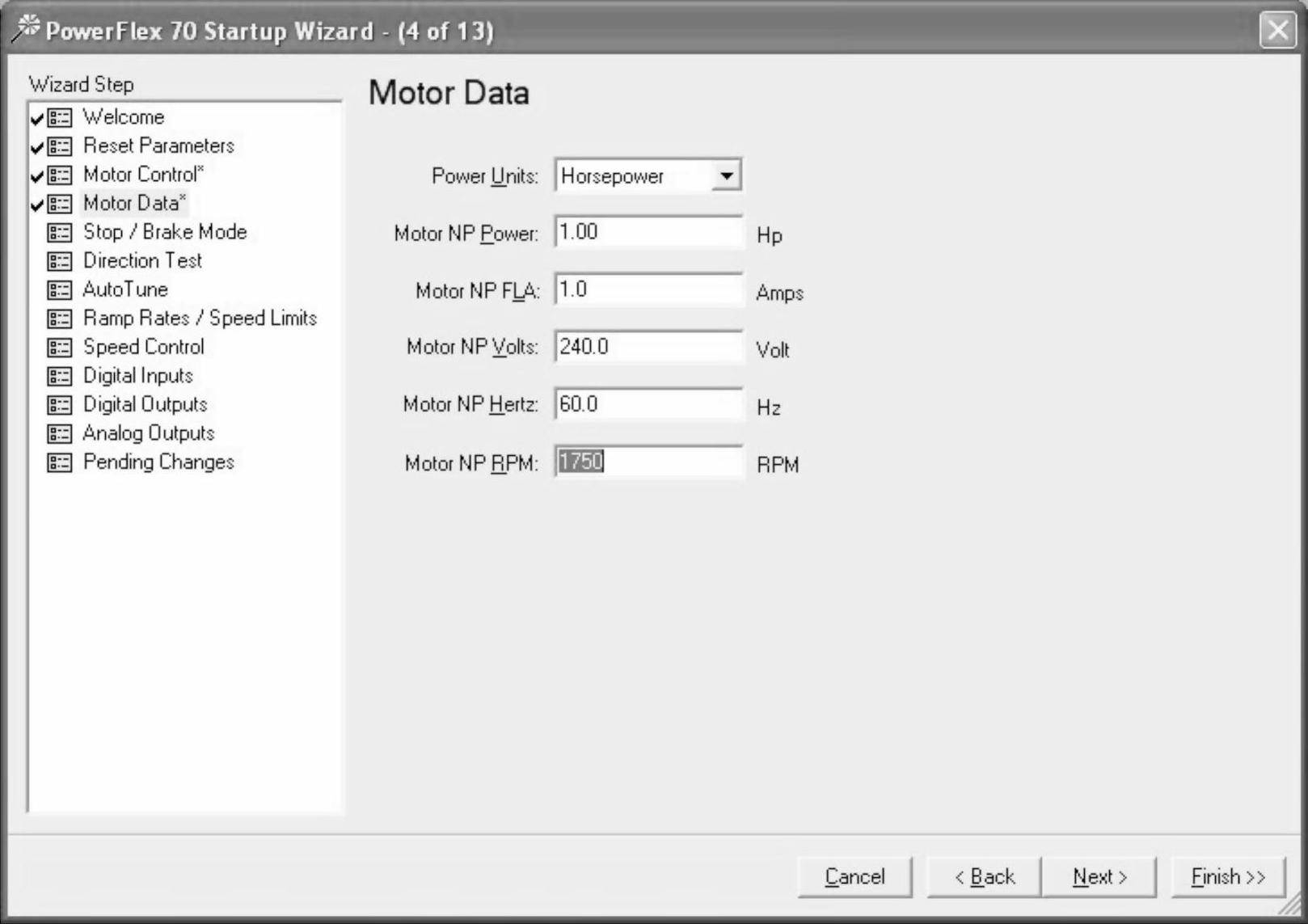
Task: Click the list icon beside Digital Outputs
Action: 59,405
